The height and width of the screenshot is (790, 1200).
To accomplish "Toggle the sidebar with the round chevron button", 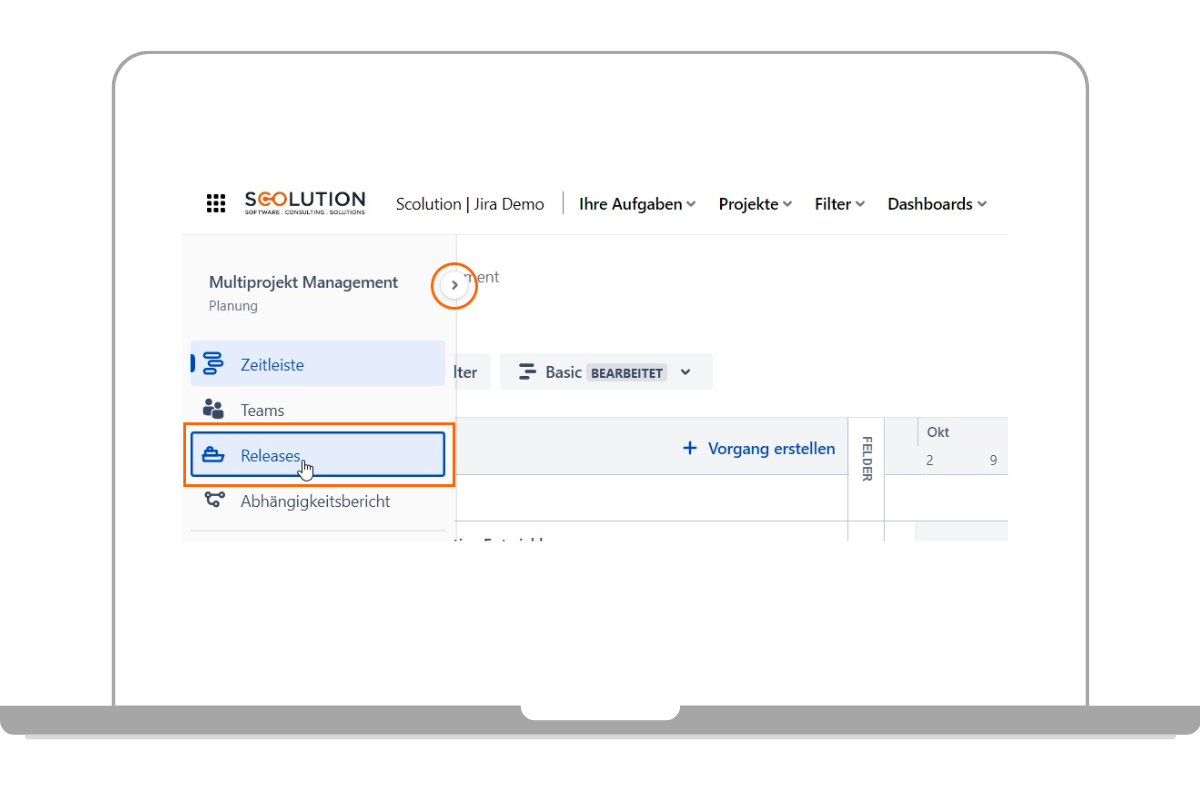I will 454,286.
